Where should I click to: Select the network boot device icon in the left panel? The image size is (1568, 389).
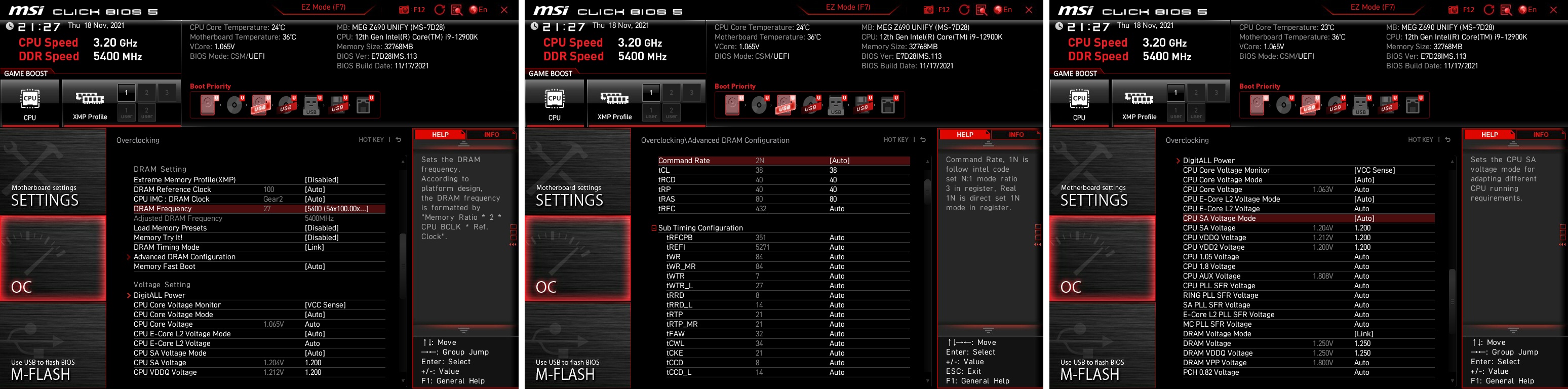click(x=364, y=105)
